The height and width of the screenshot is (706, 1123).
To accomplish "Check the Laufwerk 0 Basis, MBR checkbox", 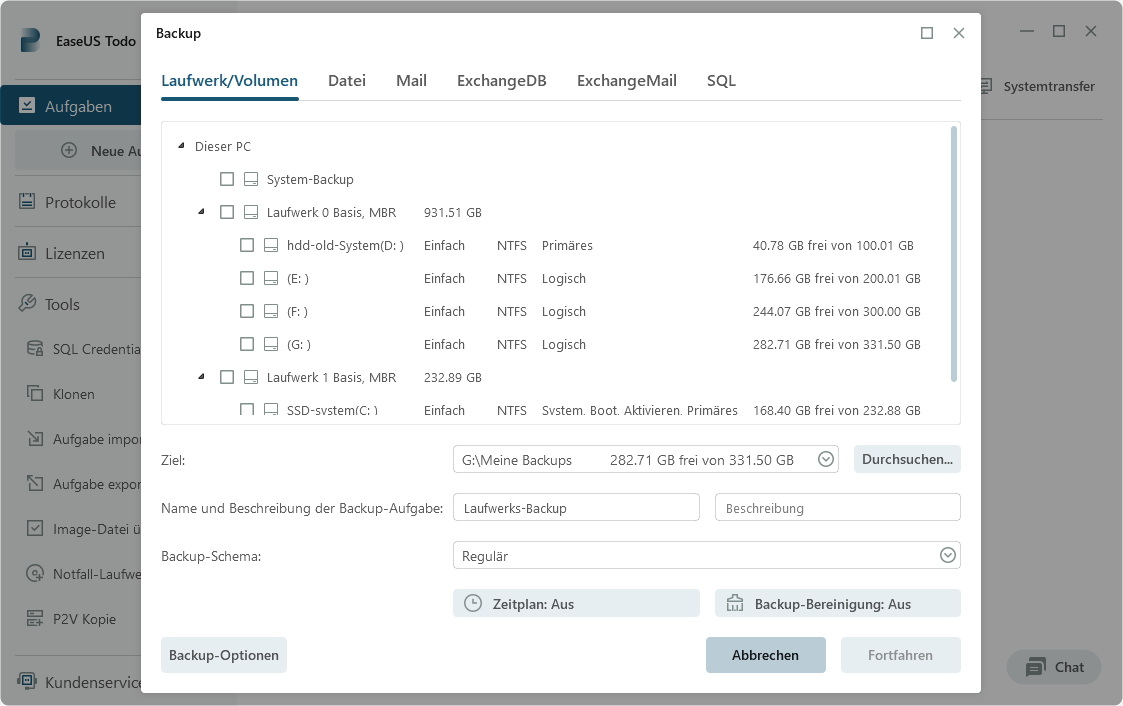I will (227, 212).
